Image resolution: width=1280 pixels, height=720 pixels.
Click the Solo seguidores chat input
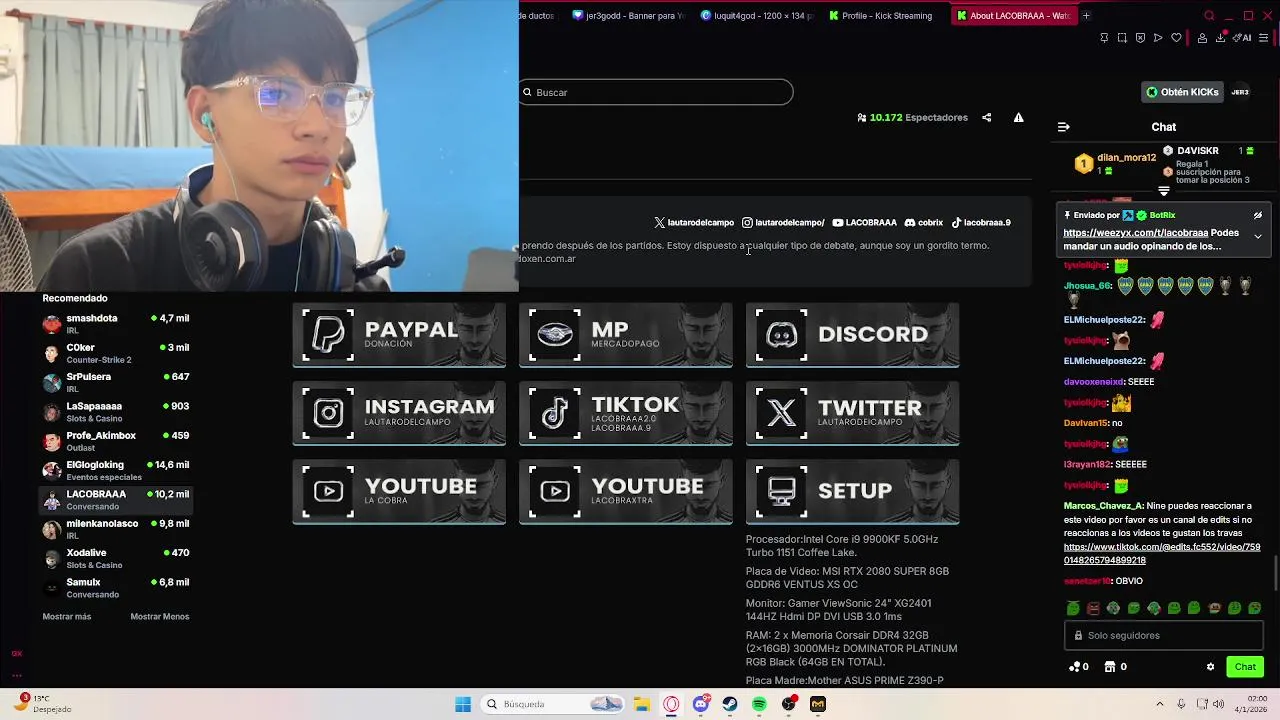pos(1164,635)
